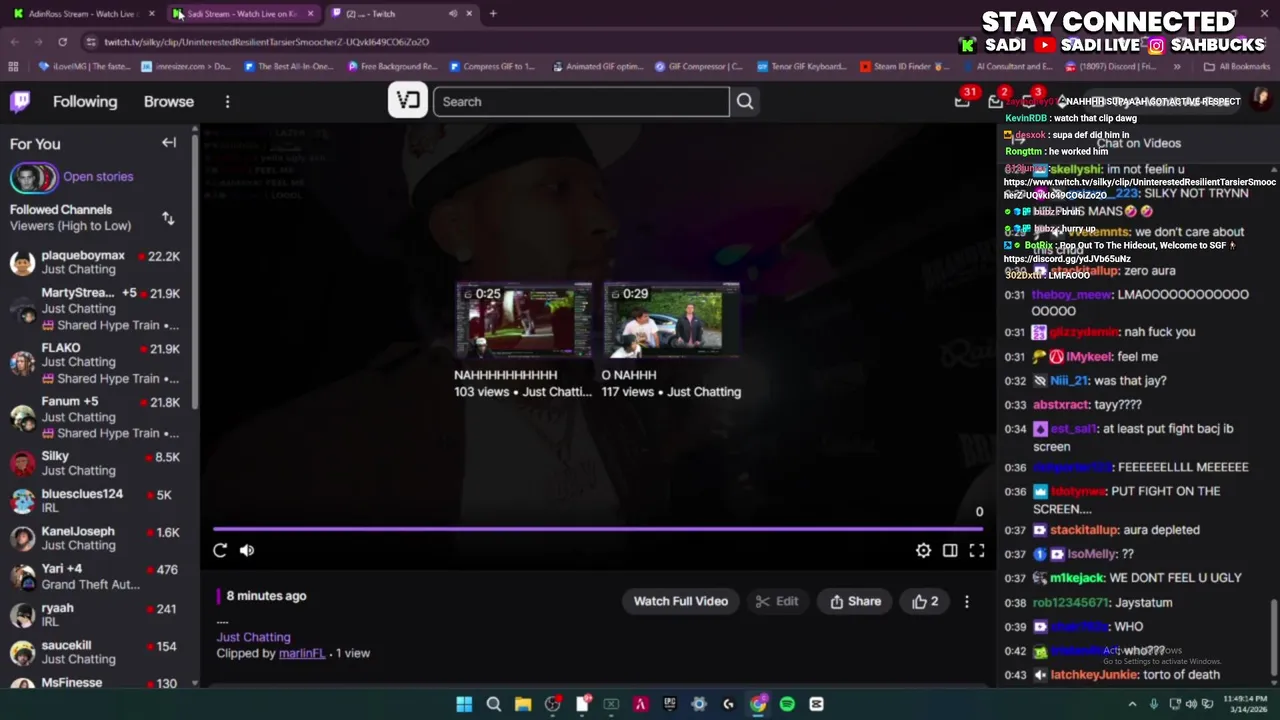Open MartyStrea... +5 channel in sidebar

point(96,309)
